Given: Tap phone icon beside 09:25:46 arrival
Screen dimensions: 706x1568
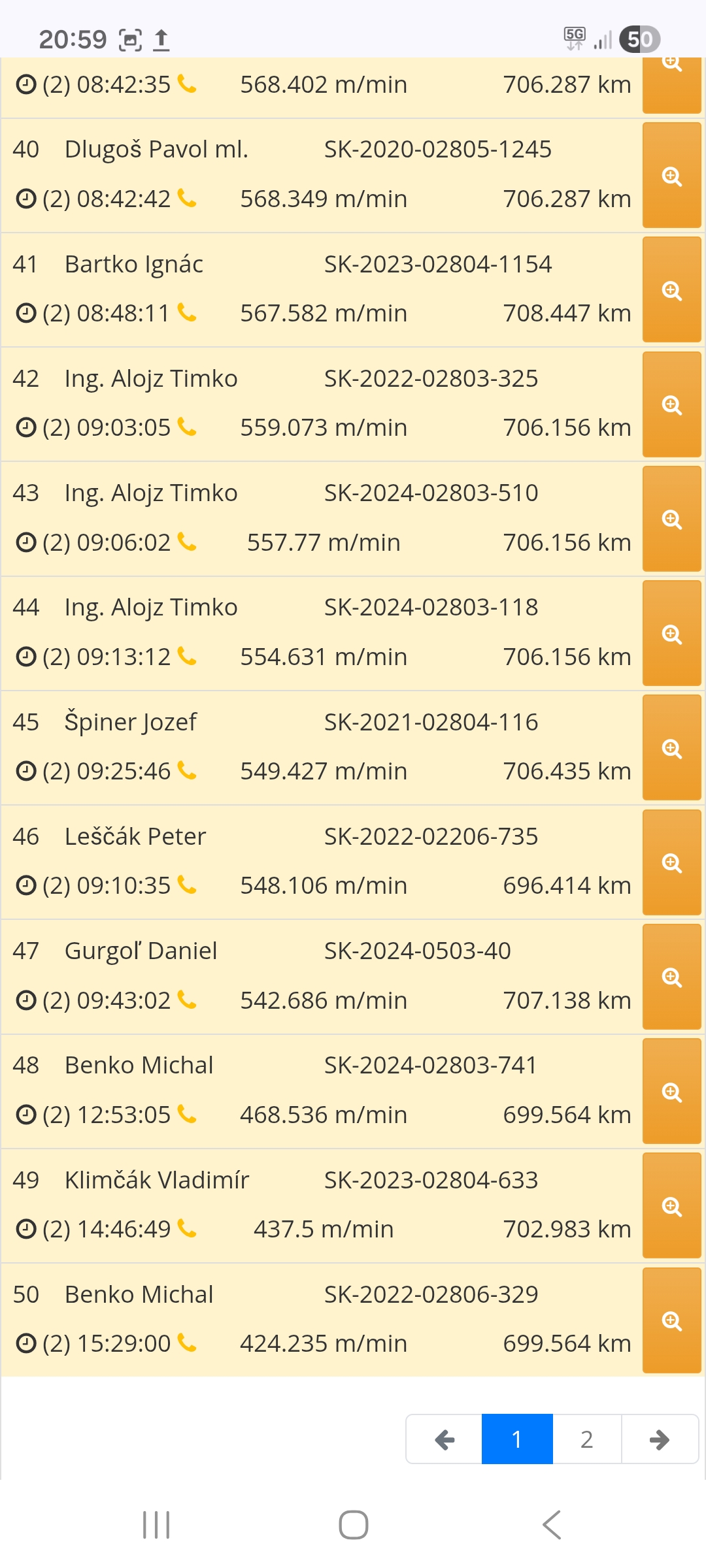Looking at the screenshot, I should (x=187, y=771).
